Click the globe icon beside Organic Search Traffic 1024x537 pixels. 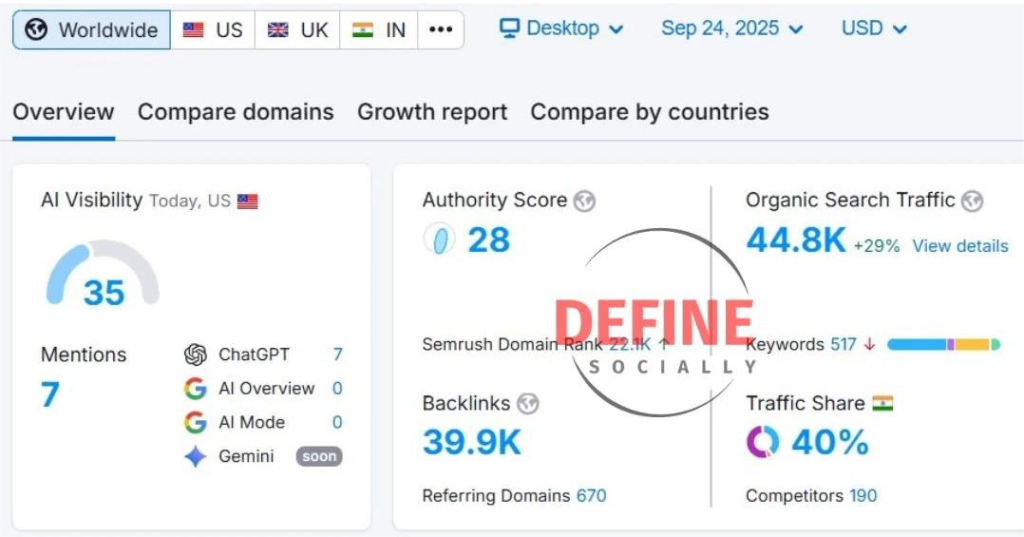tap(972, 201)
